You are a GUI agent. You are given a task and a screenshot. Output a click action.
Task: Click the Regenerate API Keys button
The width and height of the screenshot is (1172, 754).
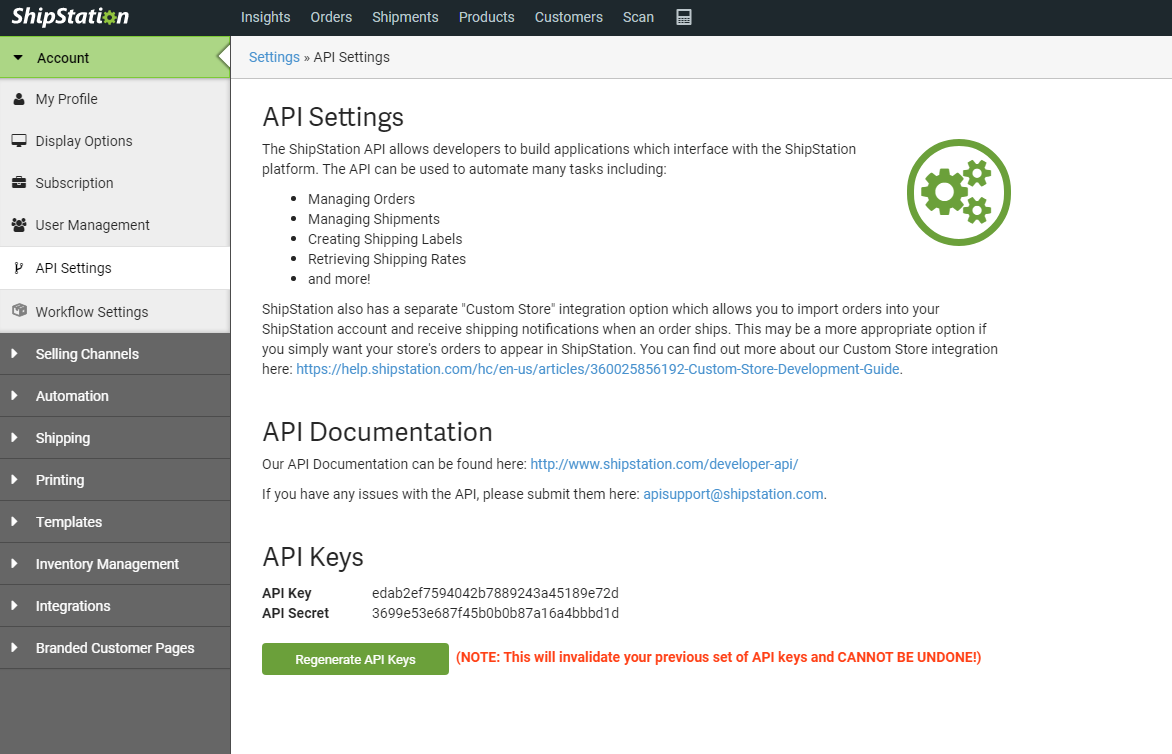pyautogui.click(x=355, y=659)
